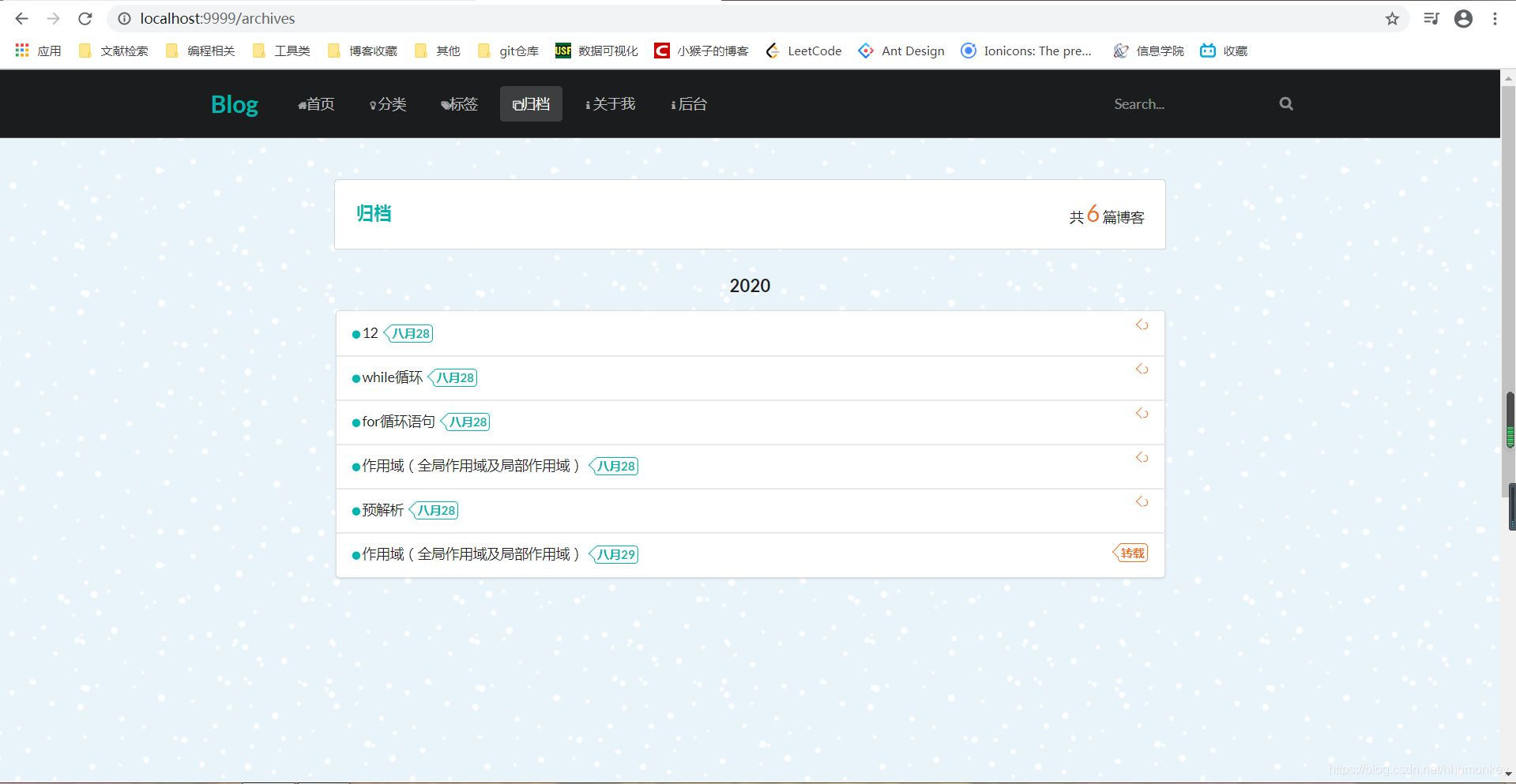Click the teal bullet before while循环
Image resolution: width=1516 pixels, height=784 pixels.
tap(355, 378)
